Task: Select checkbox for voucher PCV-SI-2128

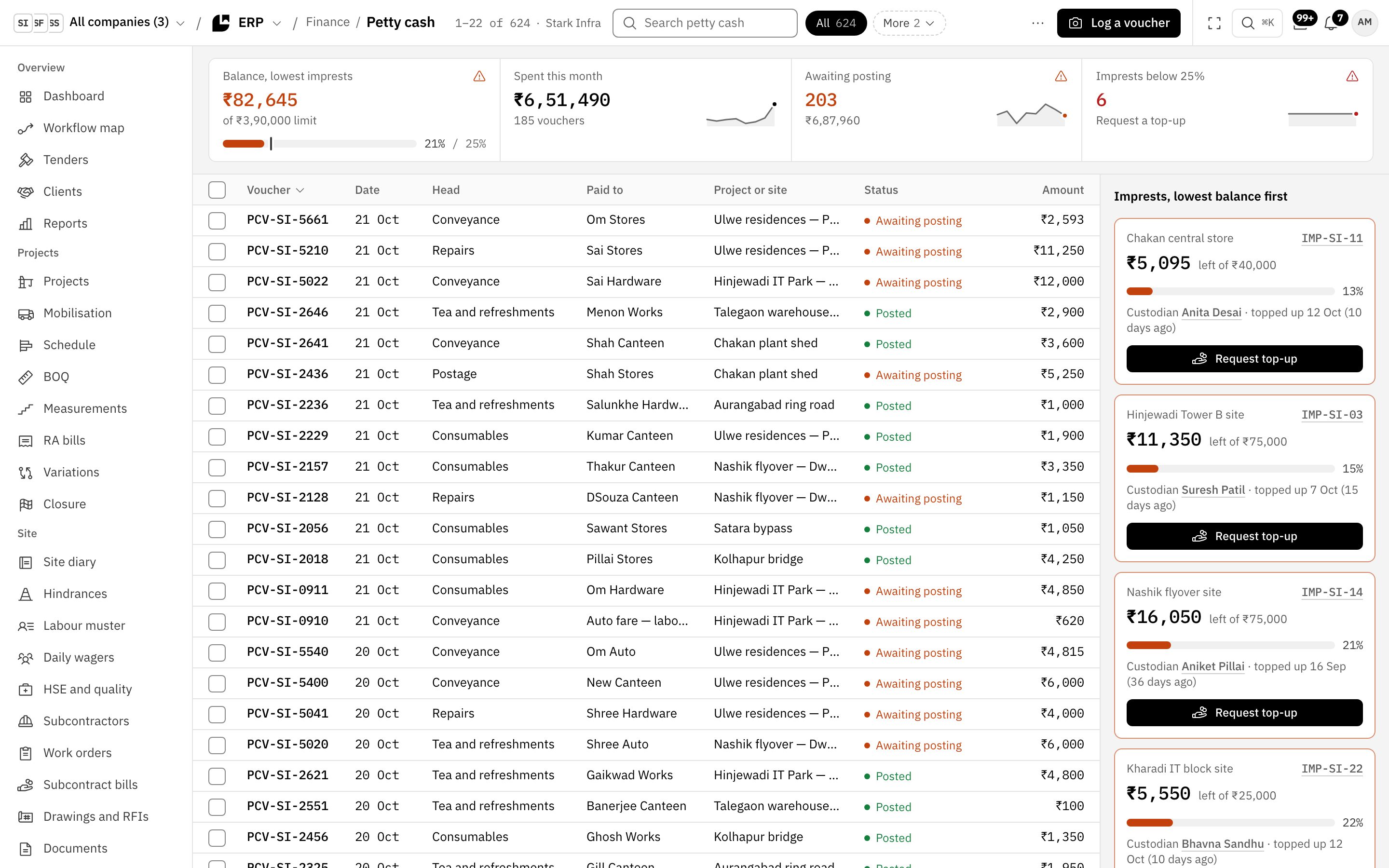Action: tap(217, 498)
